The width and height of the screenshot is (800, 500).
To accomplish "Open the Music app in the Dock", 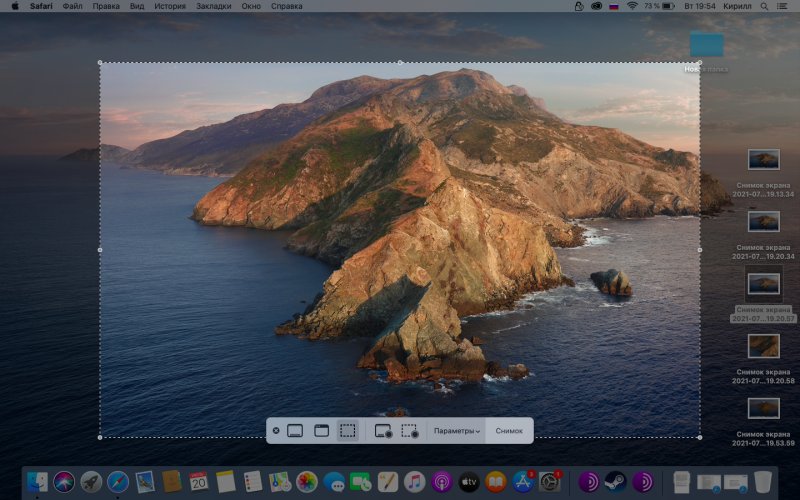I will tap(415, 482).
